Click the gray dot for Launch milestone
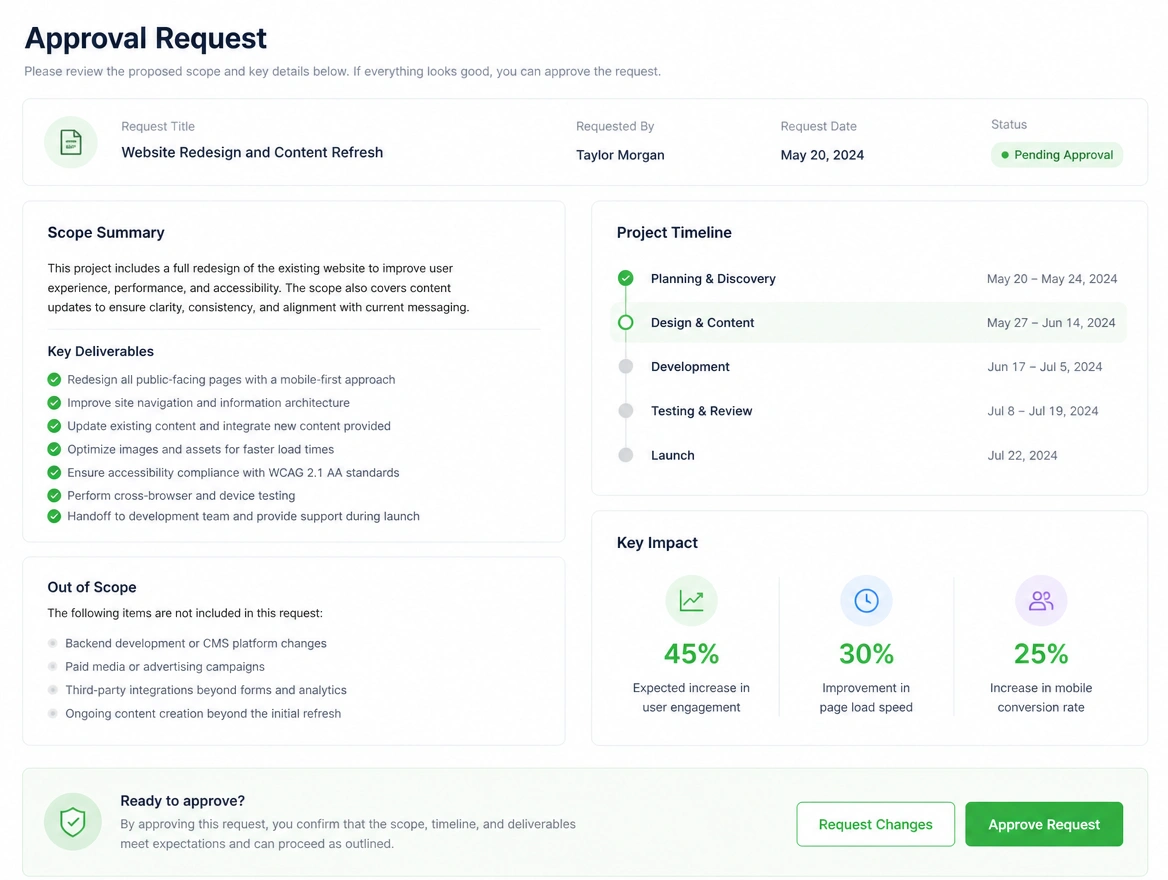 [x=626, y=455]
